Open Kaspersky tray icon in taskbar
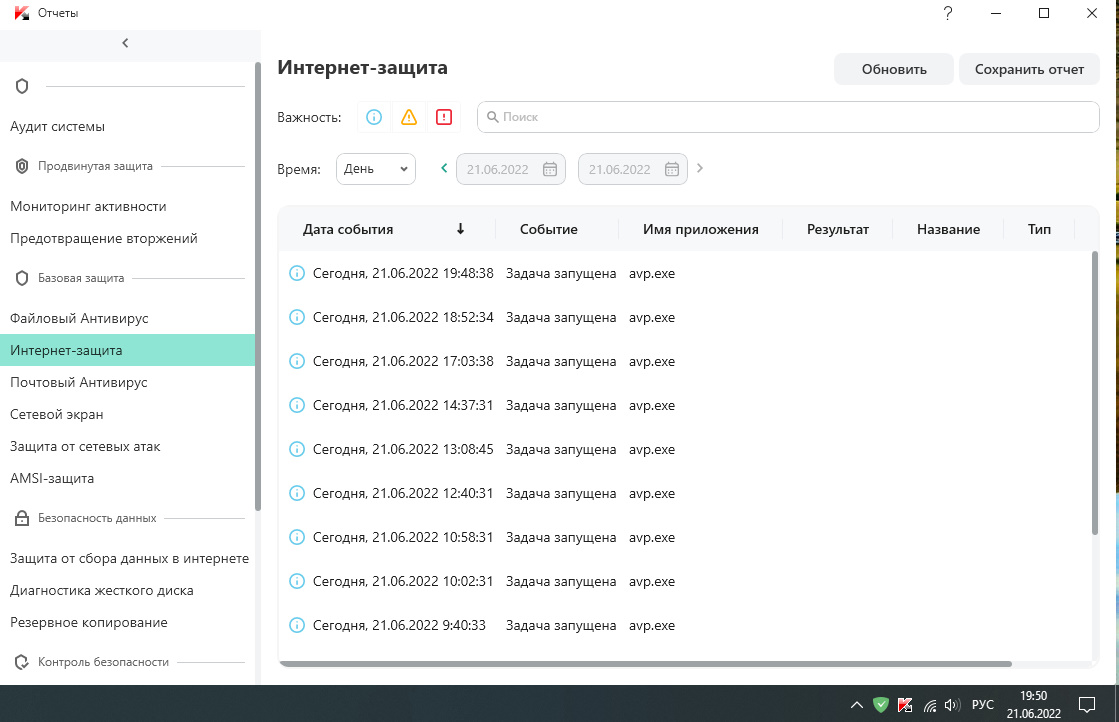Viewport: 1119px width, 722px height. (905, 705)
